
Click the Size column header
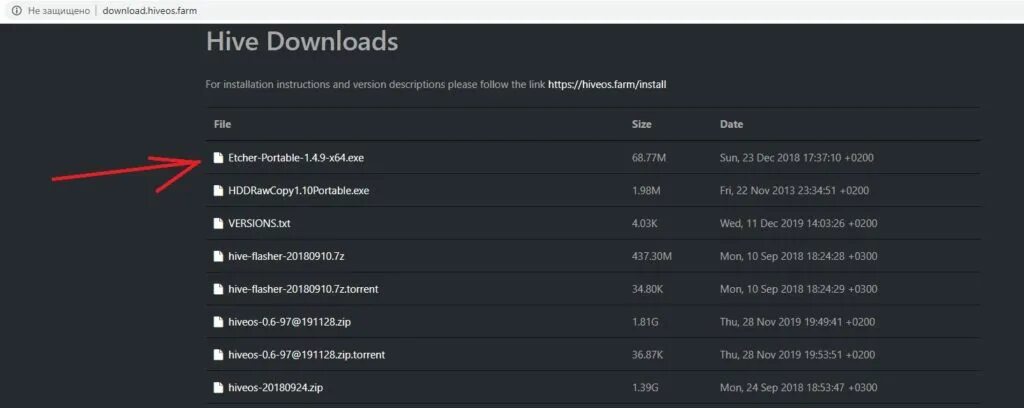coord(641,124)
